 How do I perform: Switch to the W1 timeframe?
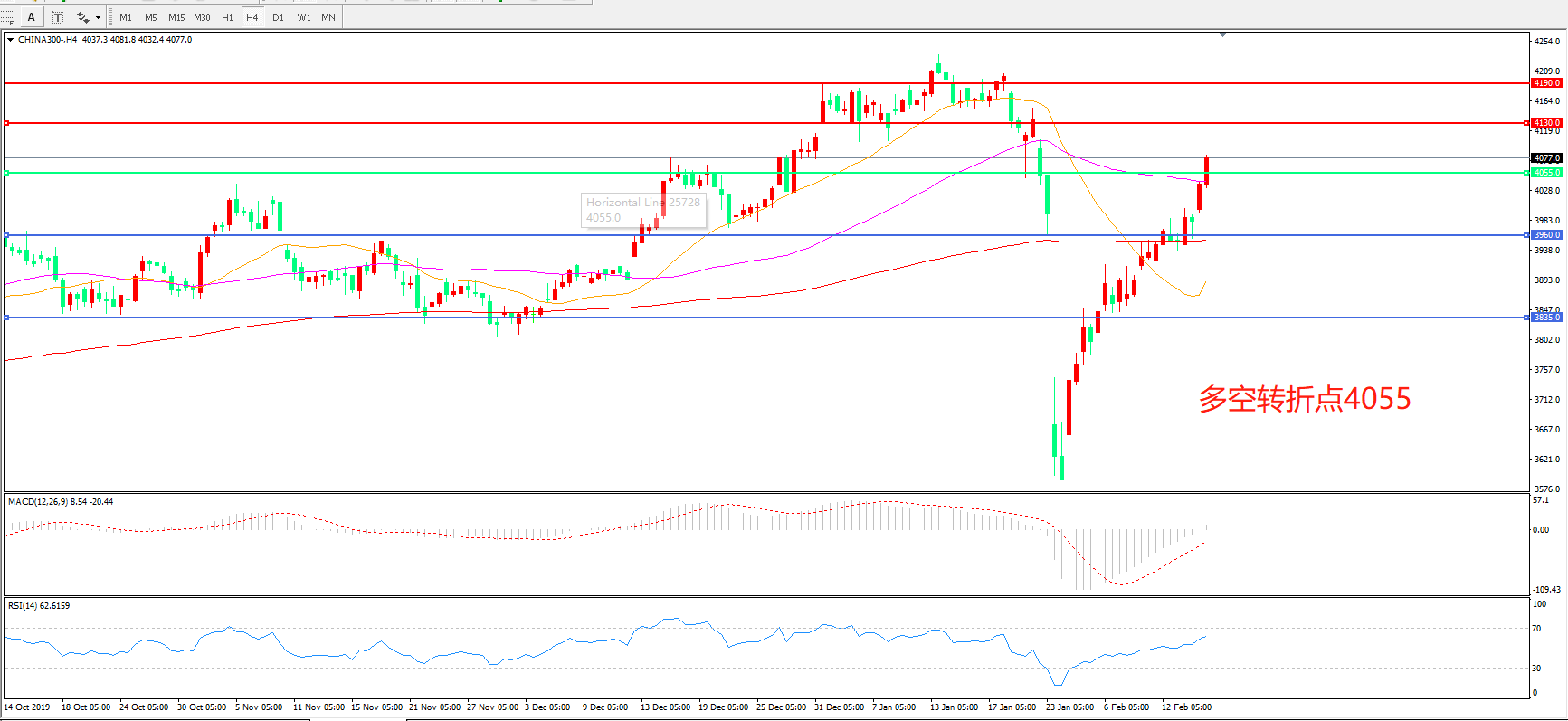pyautogui.click(x=304, y=17)
